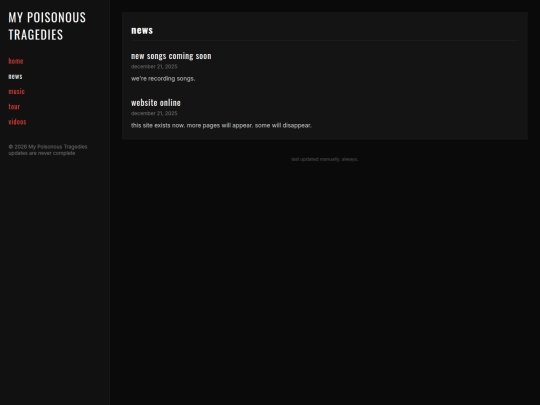Click the 'this site exists now' paragraph
The image size is (540, 405).
[x=221, y=125]
